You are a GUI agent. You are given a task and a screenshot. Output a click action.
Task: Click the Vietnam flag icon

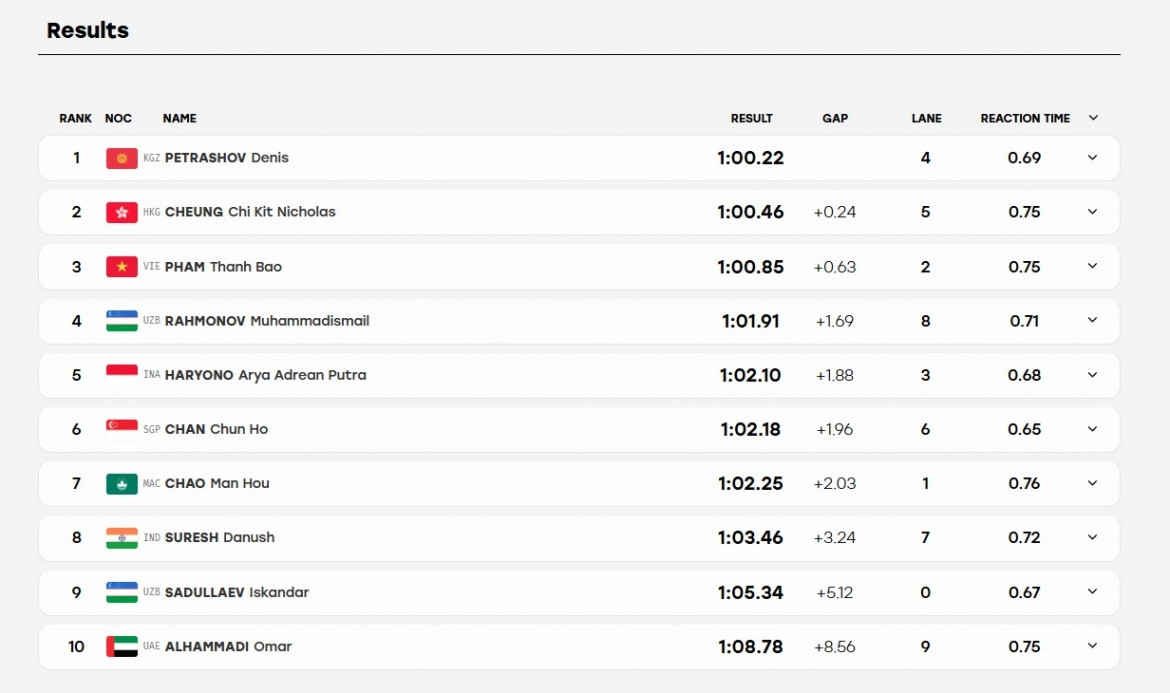coord(122,267)
